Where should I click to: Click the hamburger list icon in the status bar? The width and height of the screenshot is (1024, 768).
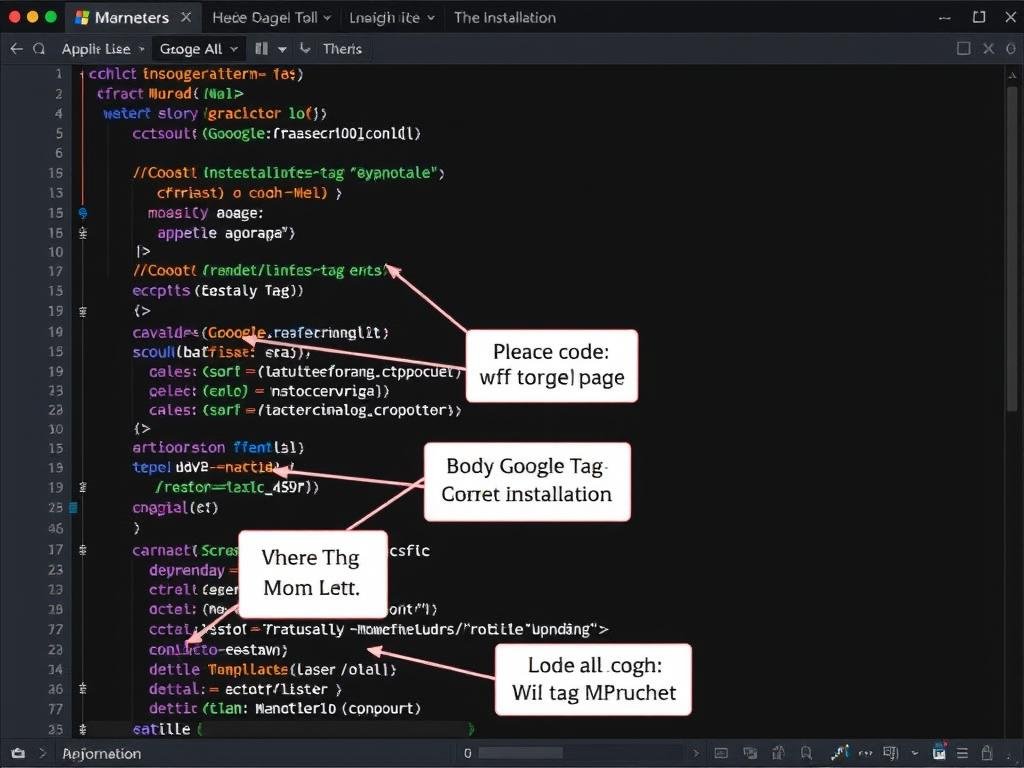pyautogui.click(x=961, y=754)
